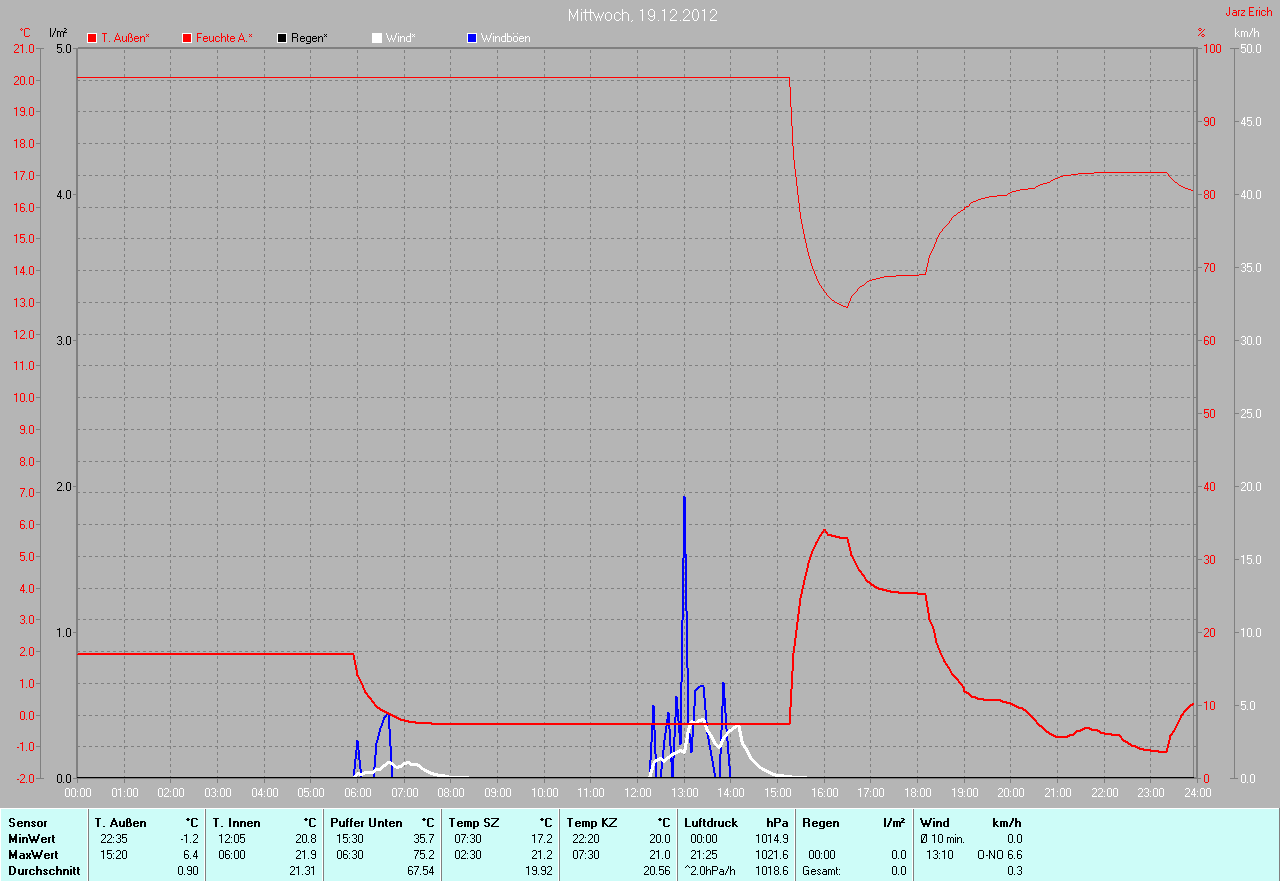Click the 'Jarz Erich' text in corner
Viewport: 1280px width, 881px height.
point(1250,12)
